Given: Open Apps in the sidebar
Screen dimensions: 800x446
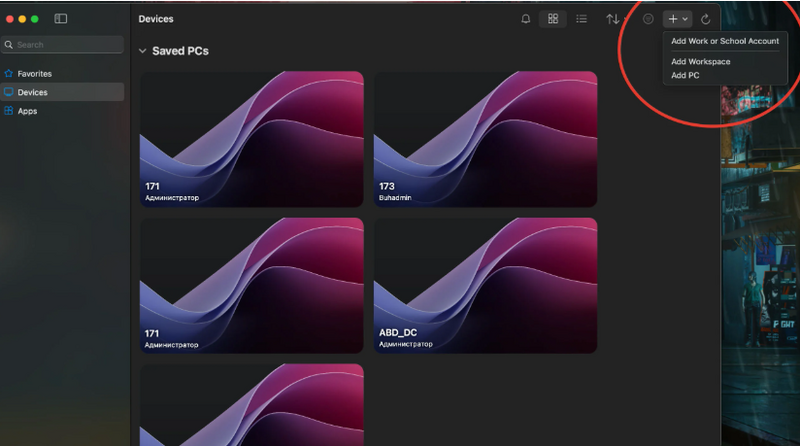Looking at the screenshot, I should (62, 111).
